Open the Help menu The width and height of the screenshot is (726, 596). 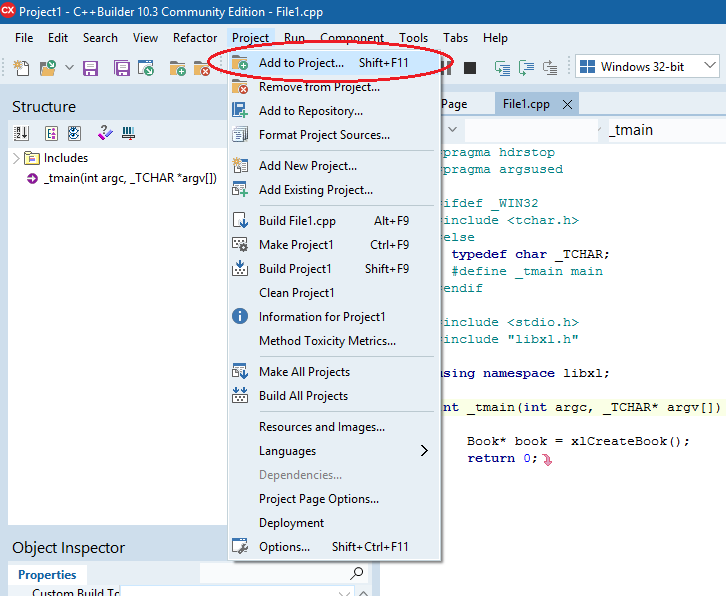[x=495, y=38]
